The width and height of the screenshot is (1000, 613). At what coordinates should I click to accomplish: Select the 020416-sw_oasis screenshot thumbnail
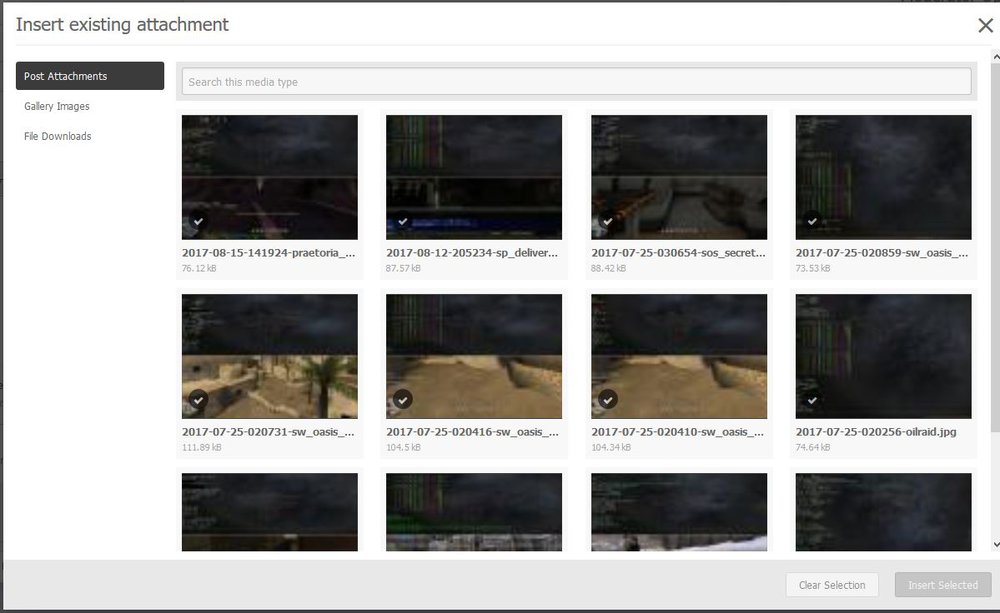click(x=474, y=356)
